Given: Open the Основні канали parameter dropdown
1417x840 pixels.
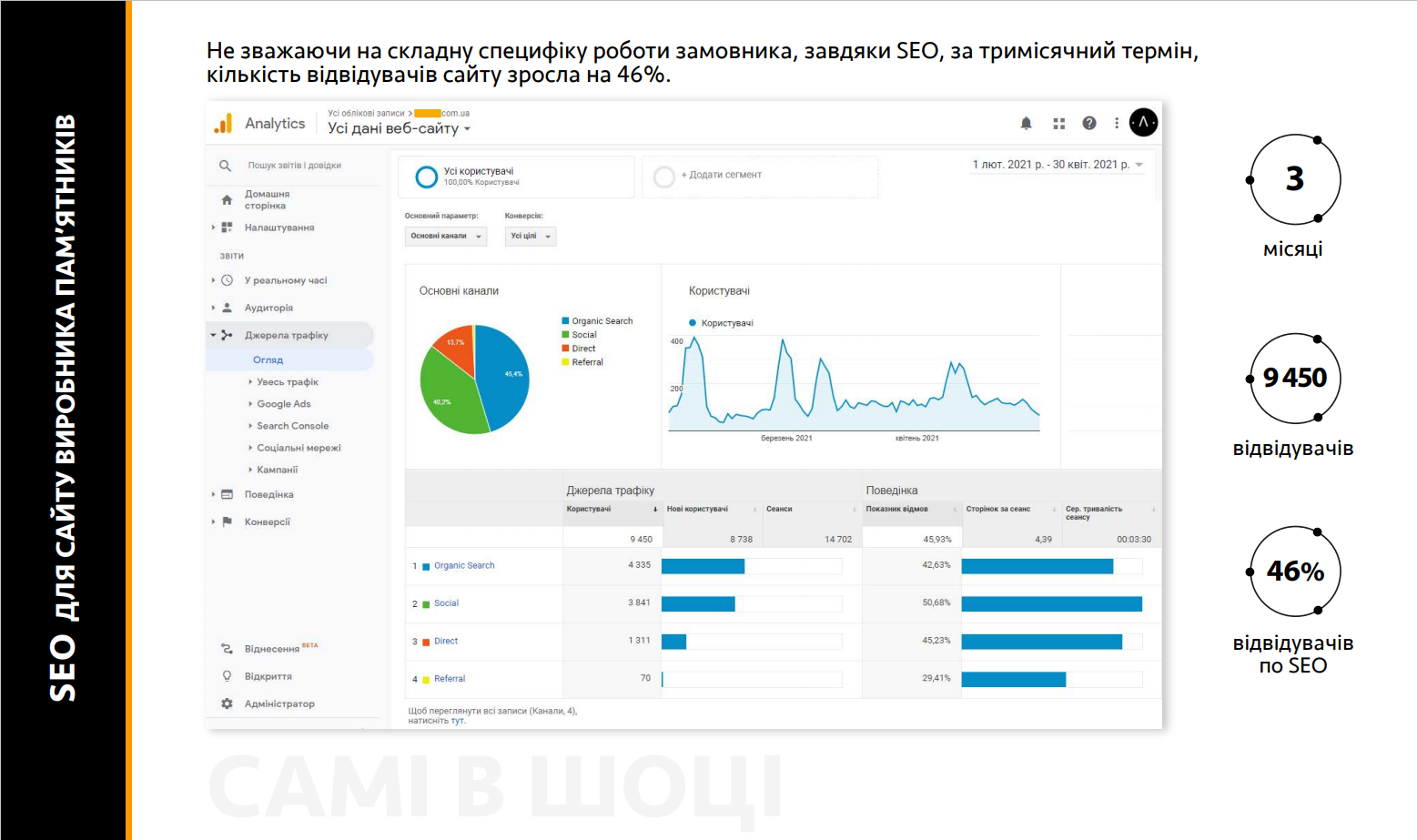Looking at the screenshot, I should coord(446,237).
